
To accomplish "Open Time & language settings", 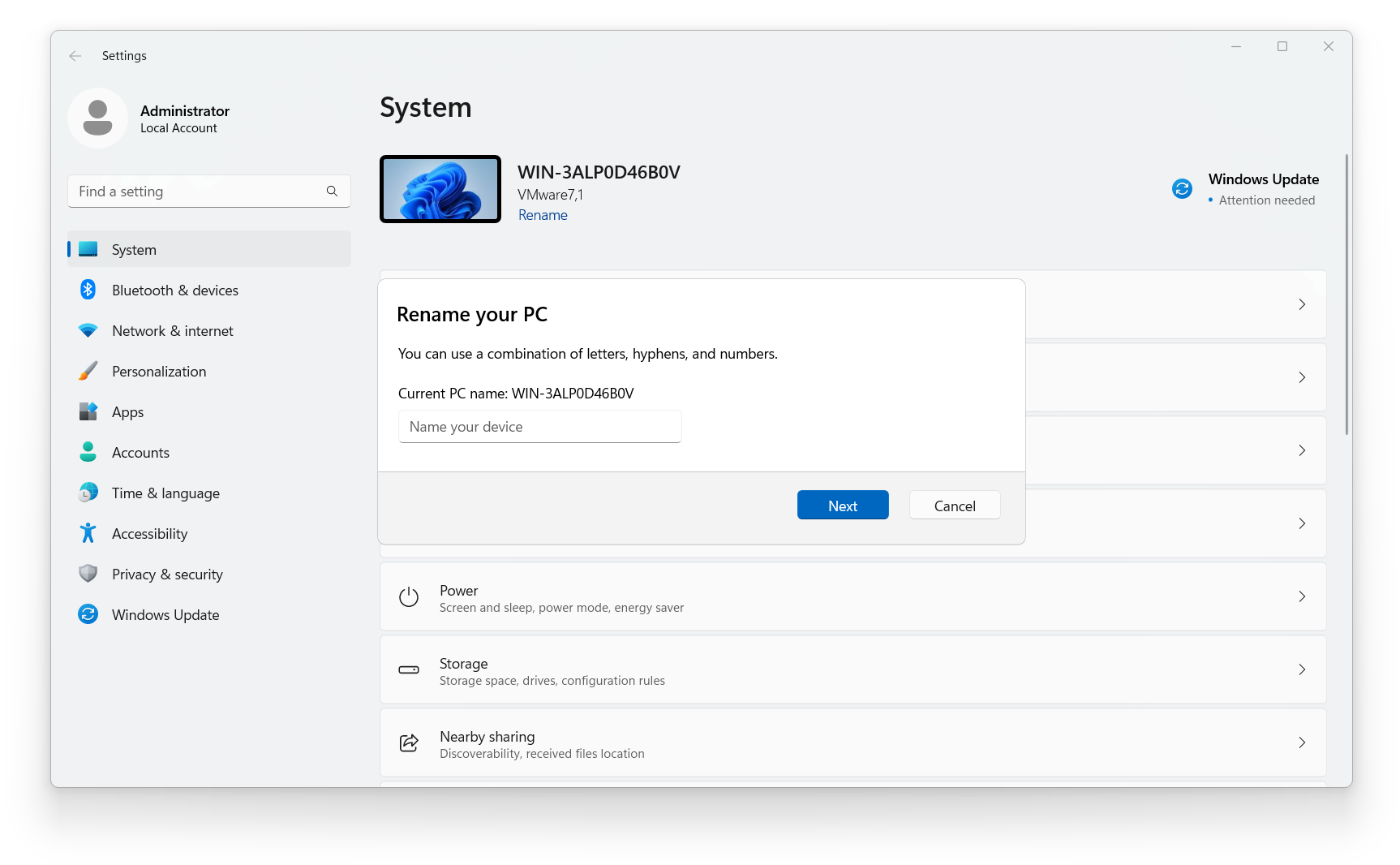I will tap(209, 493).
